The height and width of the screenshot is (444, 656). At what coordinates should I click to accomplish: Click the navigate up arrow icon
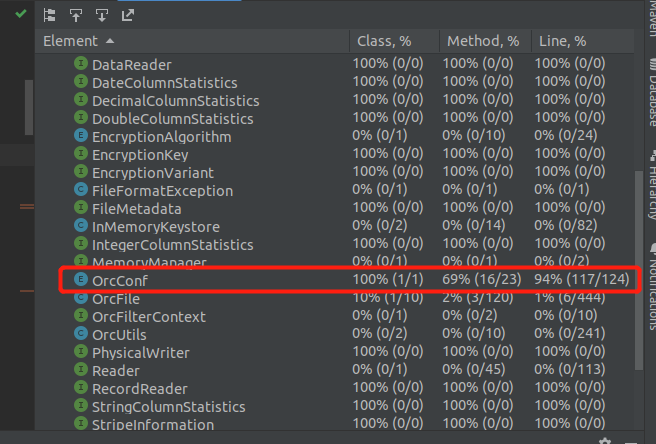[x=76, y=15]
